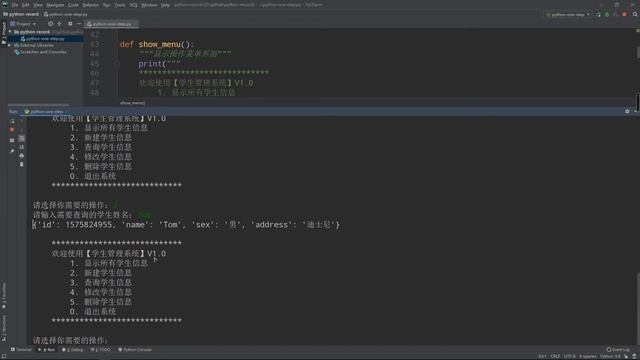Open Search Everywhere magnifier icon
Viewport: 640px width, 360px height.
tap(635, 15)
